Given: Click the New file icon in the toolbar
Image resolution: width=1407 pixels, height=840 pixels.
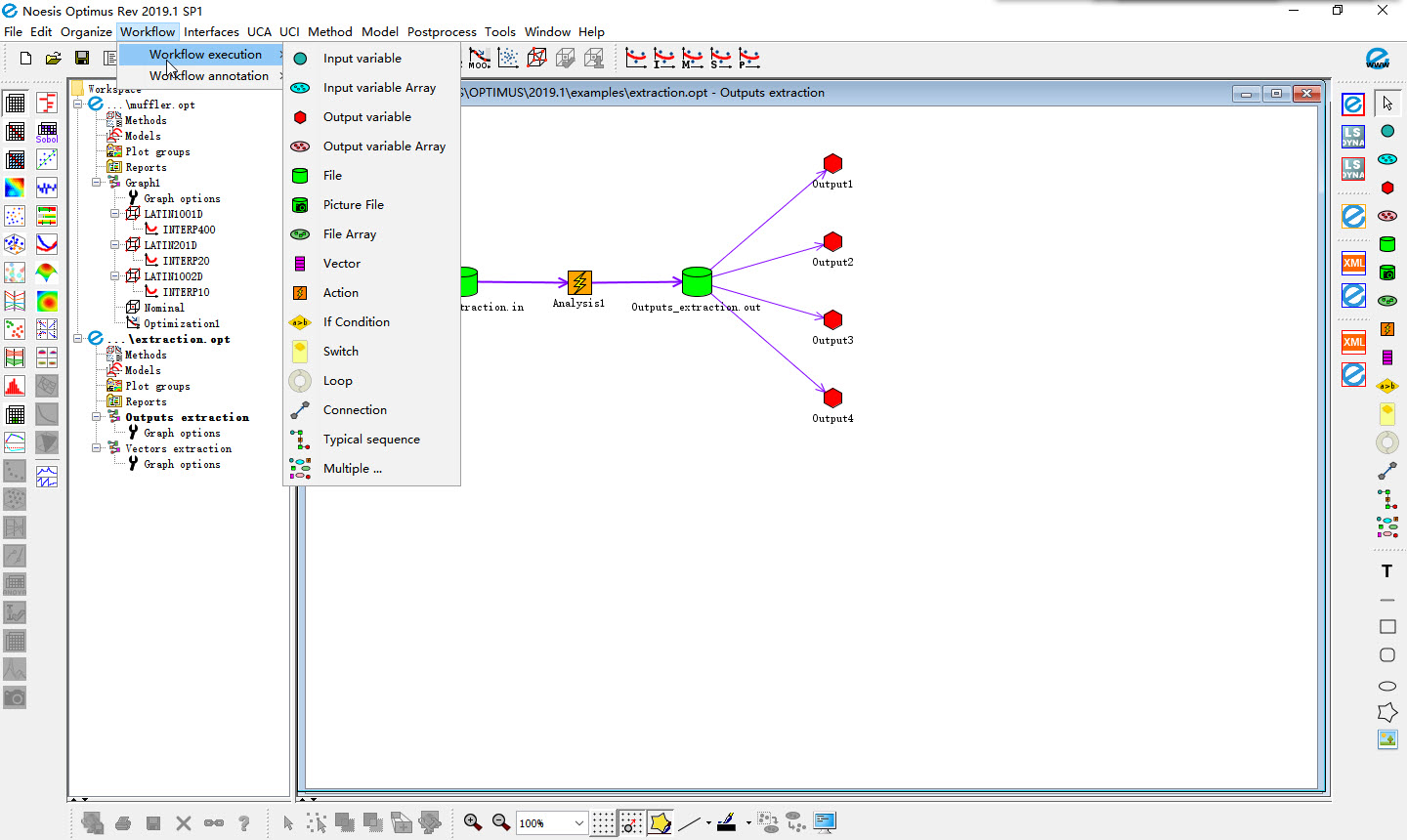Looking at the screenshot, I should click(26, 59).
